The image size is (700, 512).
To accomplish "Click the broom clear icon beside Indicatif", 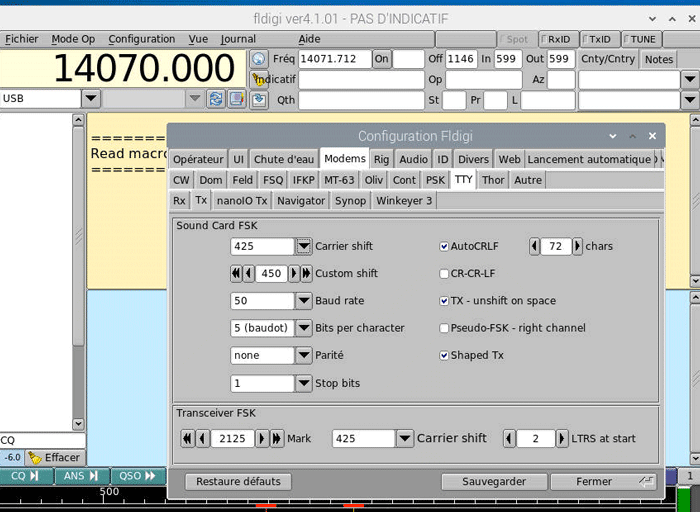I will tap(258, 79).
